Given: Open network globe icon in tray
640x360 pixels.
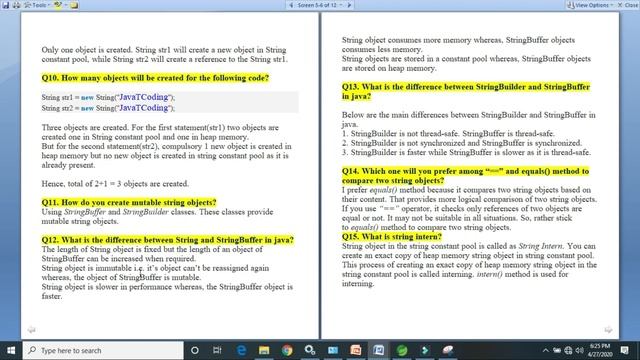Looking at the screenshot, I should (x=568, y=350).
